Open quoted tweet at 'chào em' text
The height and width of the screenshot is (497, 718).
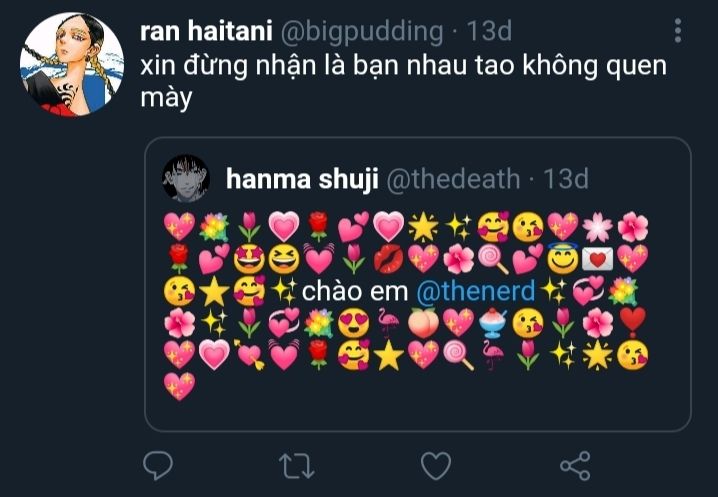point(354,291)
